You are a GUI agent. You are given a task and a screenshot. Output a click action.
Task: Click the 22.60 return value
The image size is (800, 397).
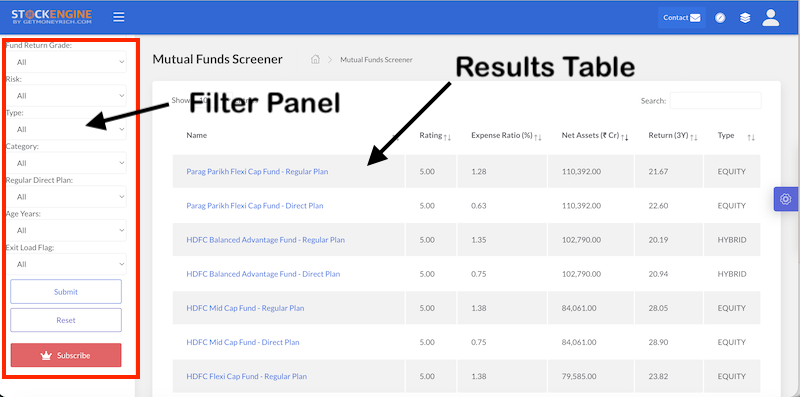click(x=658, y=206)
